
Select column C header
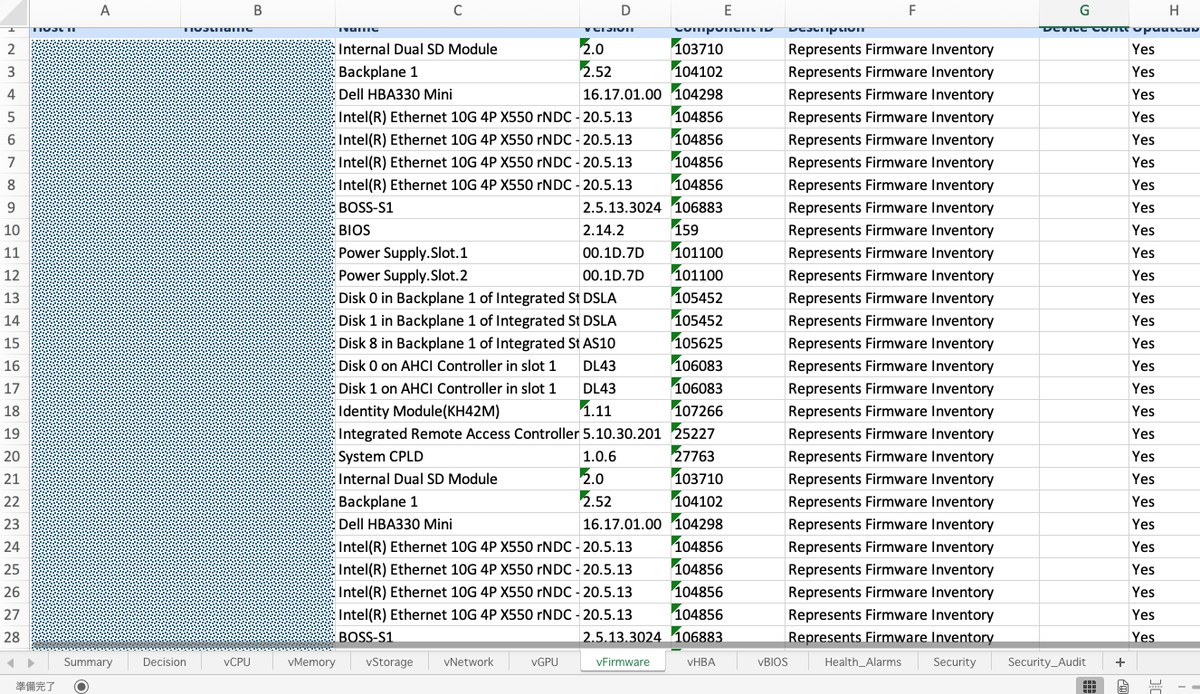pyautogui.click(x=457, y=11)
